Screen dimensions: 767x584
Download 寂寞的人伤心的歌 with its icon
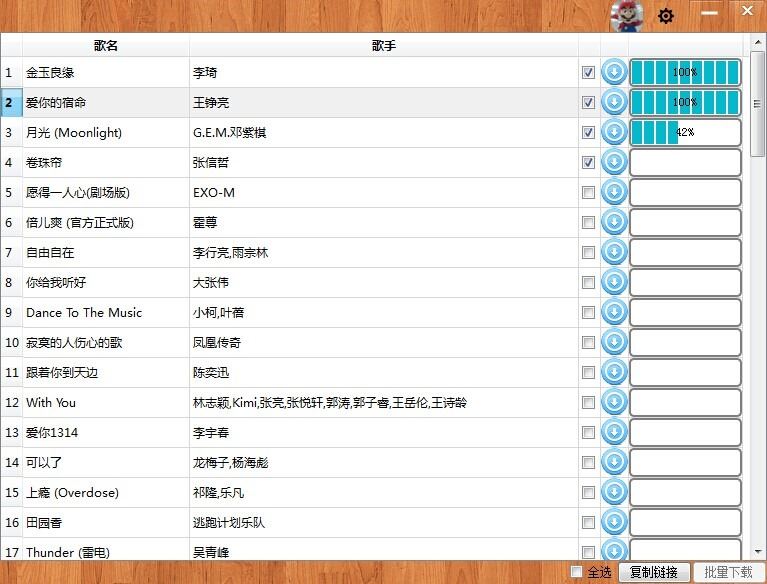[x=614, y=342]
